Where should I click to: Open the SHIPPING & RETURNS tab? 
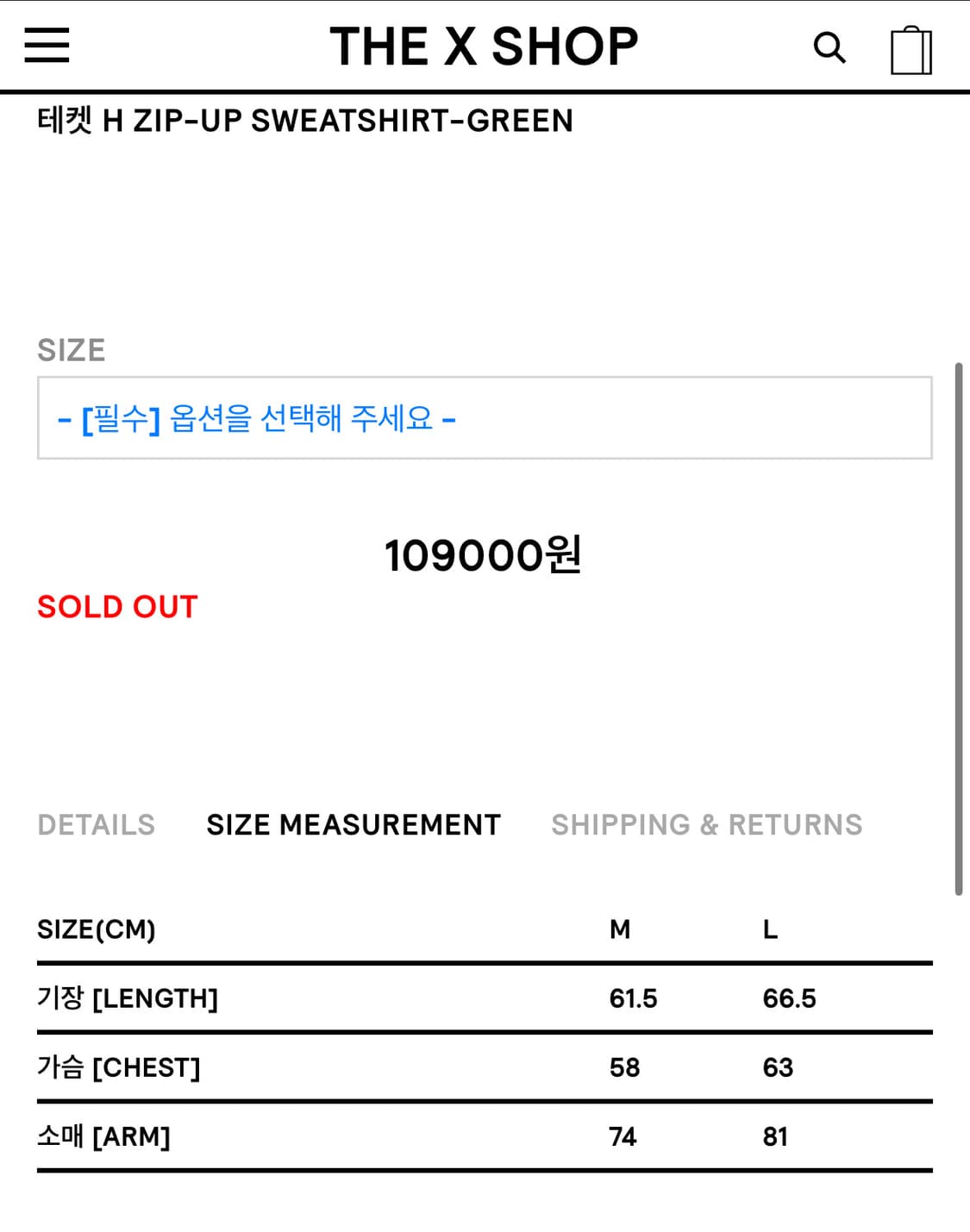707,825
